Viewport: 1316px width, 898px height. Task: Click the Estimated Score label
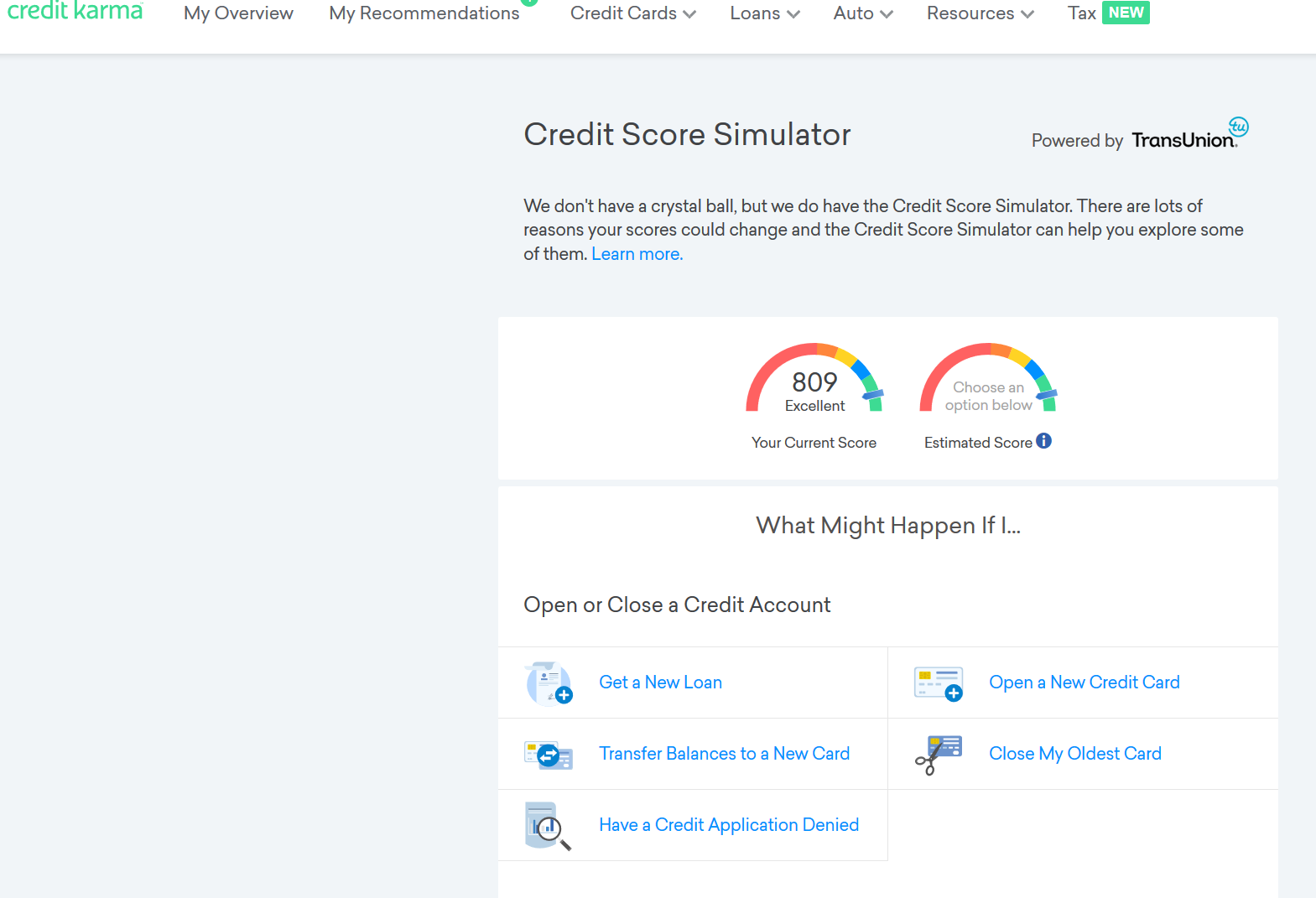[x=978, y=443]
